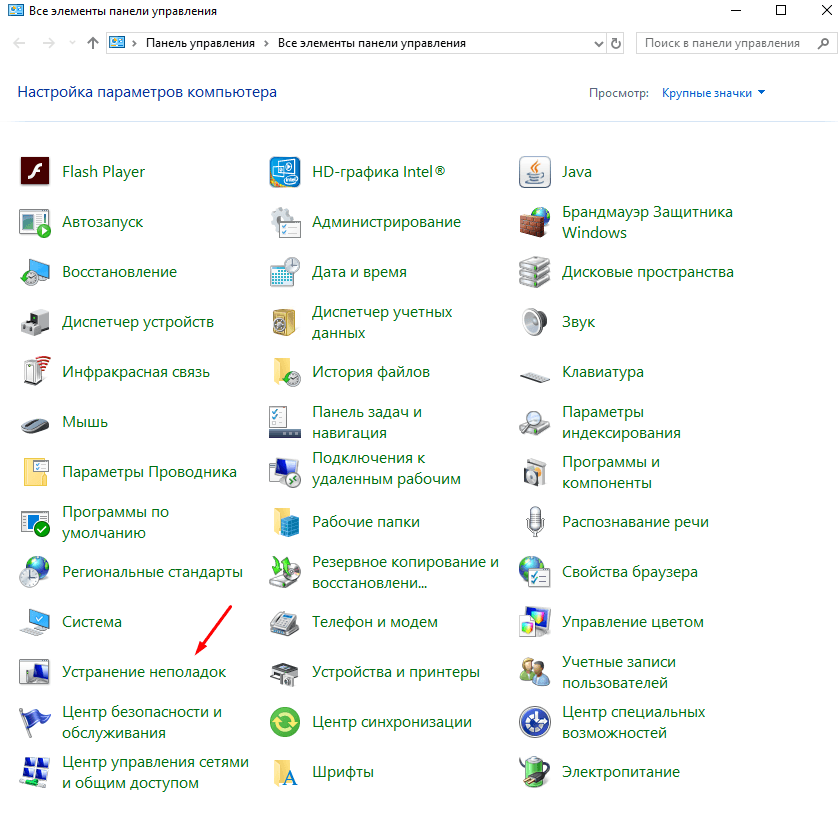838x829 pixels.
Task: Click the Устранение неполадок link text
Action: click(x=144, y=672)
